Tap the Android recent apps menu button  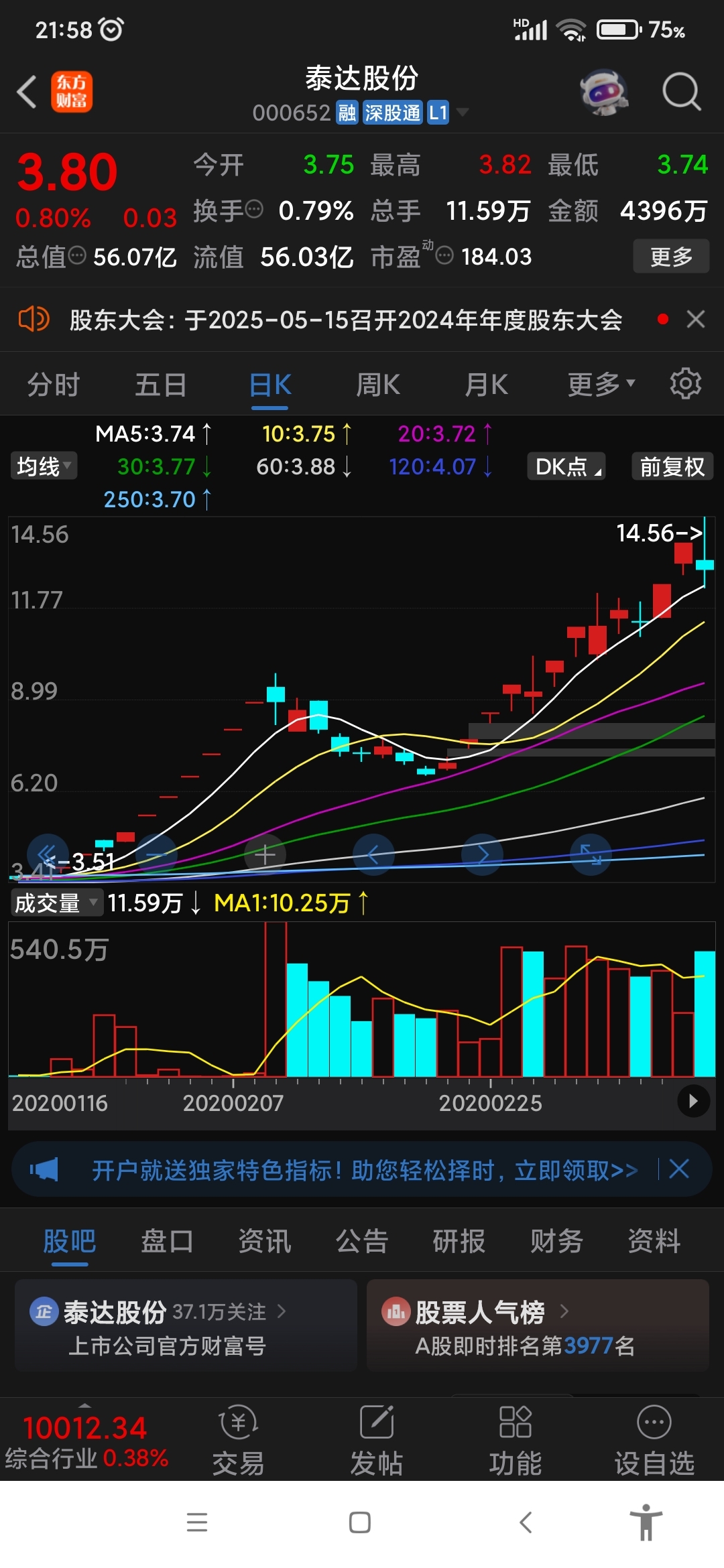click(197, 1522)
